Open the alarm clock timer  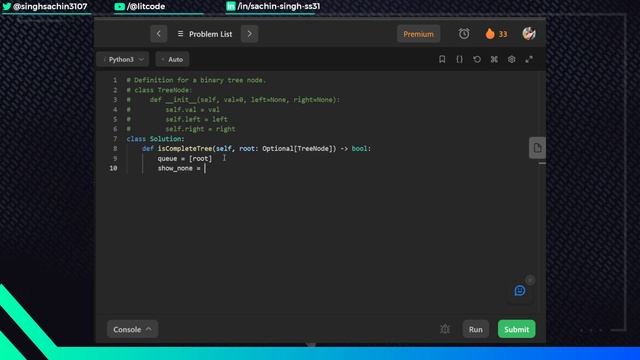pos(464,34)
